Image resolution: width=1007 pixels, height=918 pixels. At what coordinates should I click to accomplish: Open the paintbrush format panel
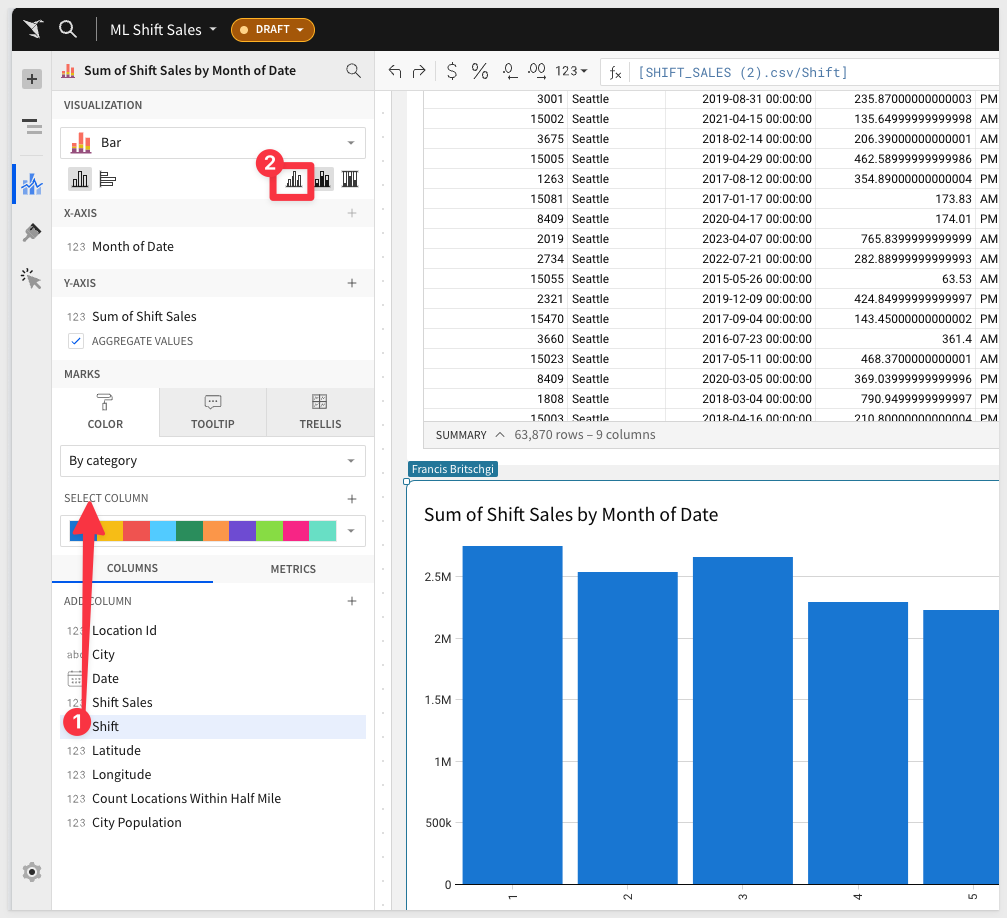coord(32,232)
